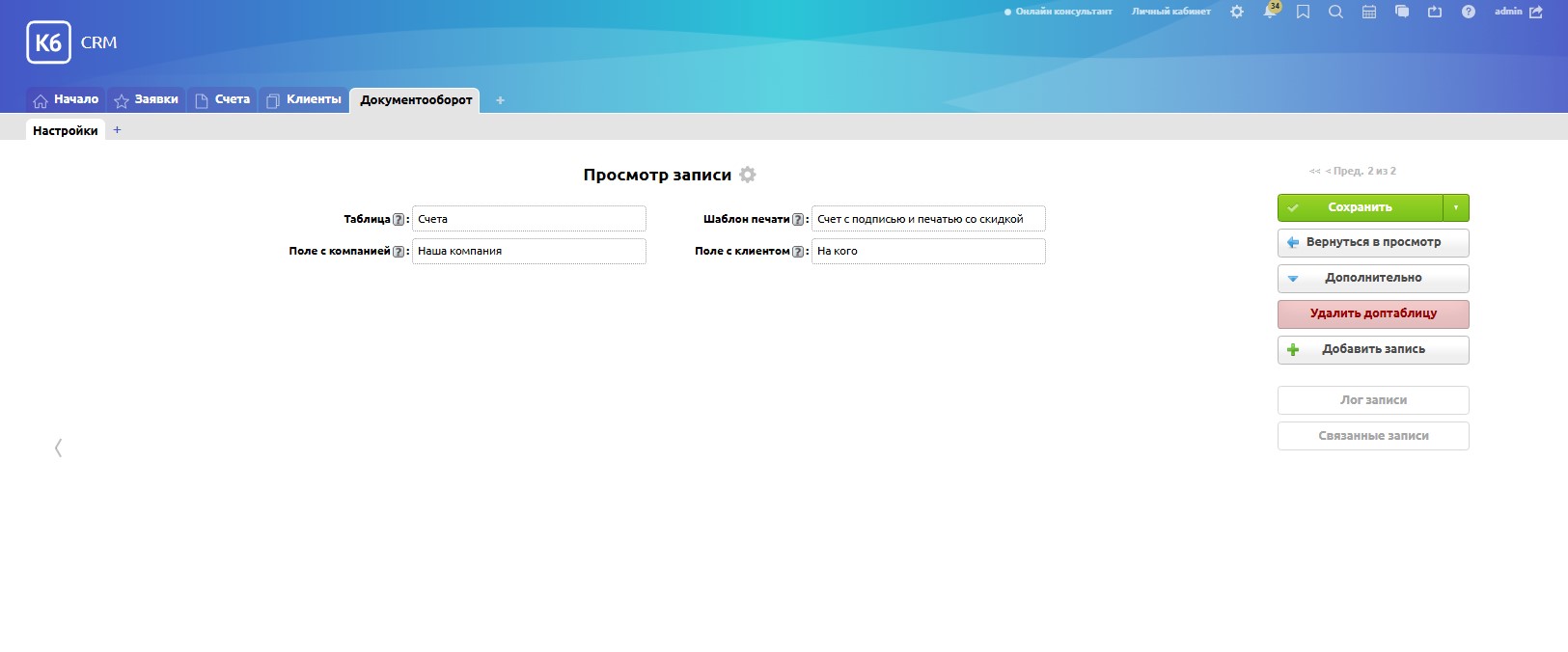Click the red Удалить доптаблицу button
This screenshot has height=652, width=1568.
[1372, 313]
